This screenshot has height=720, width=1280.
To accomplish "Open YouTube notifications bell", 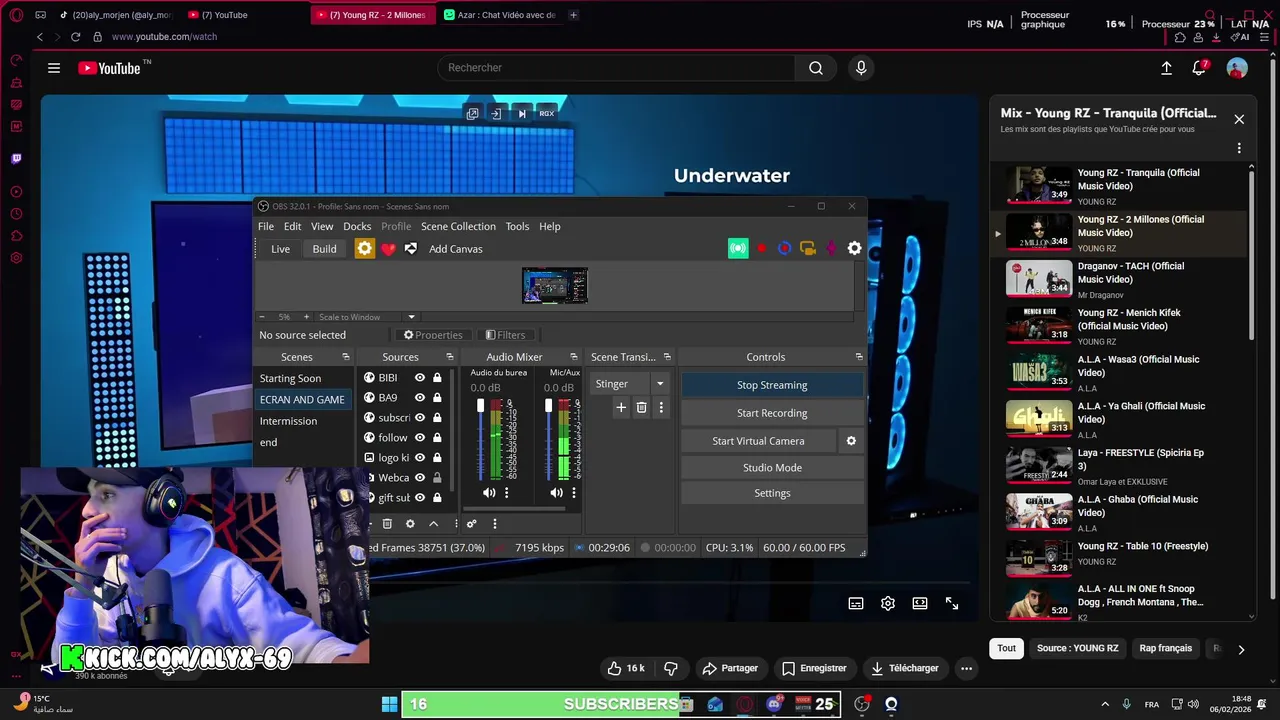I will tap(1199, 68).
